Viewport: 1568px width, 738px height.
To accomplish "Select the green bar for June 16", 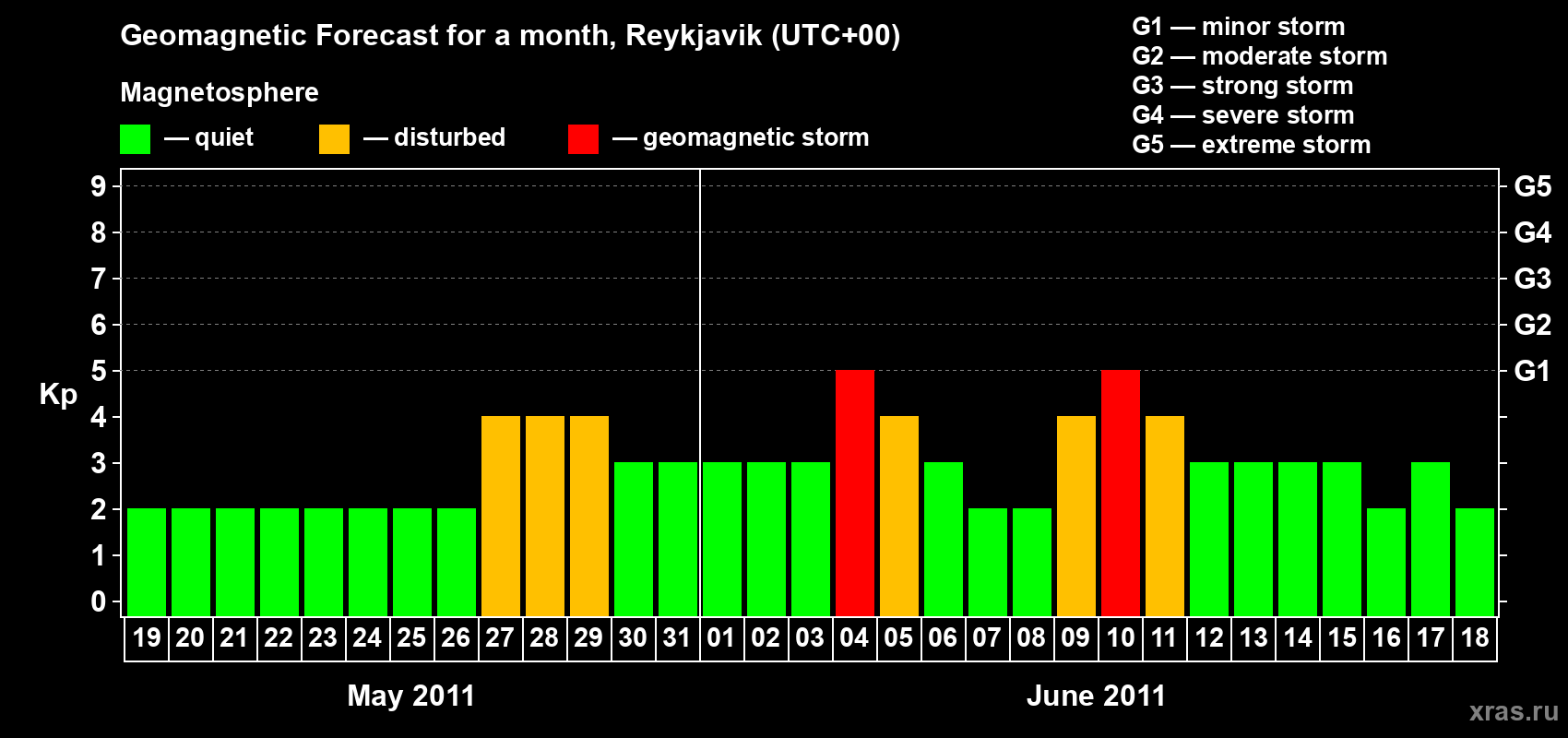I will point(1386,562).
